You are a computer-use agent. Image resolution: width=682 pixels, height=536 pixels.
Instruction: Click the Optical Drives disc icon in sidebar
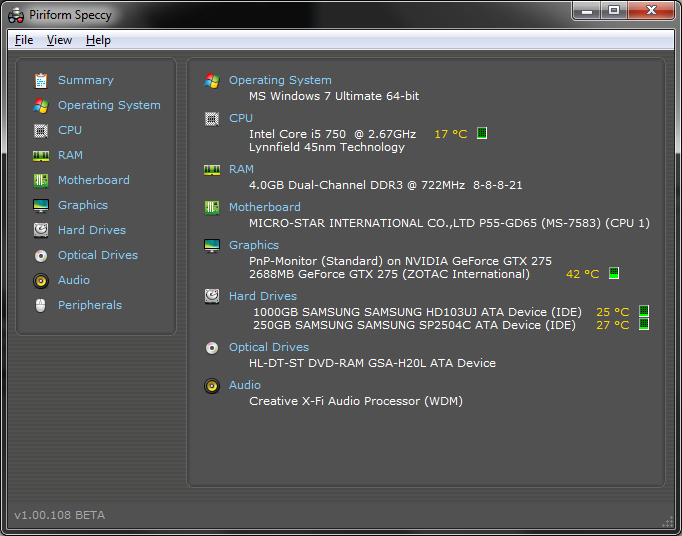[41, 256]
